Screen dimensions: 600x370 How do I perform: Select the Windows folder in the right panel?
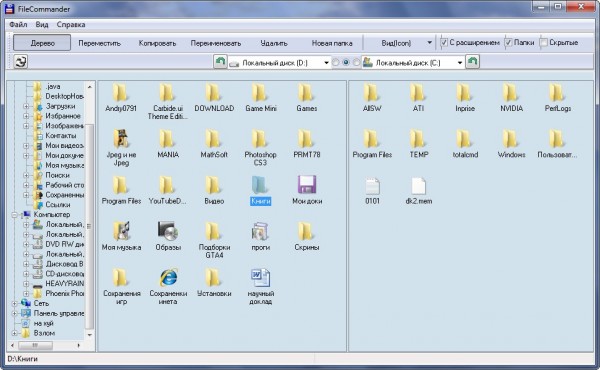511,139
